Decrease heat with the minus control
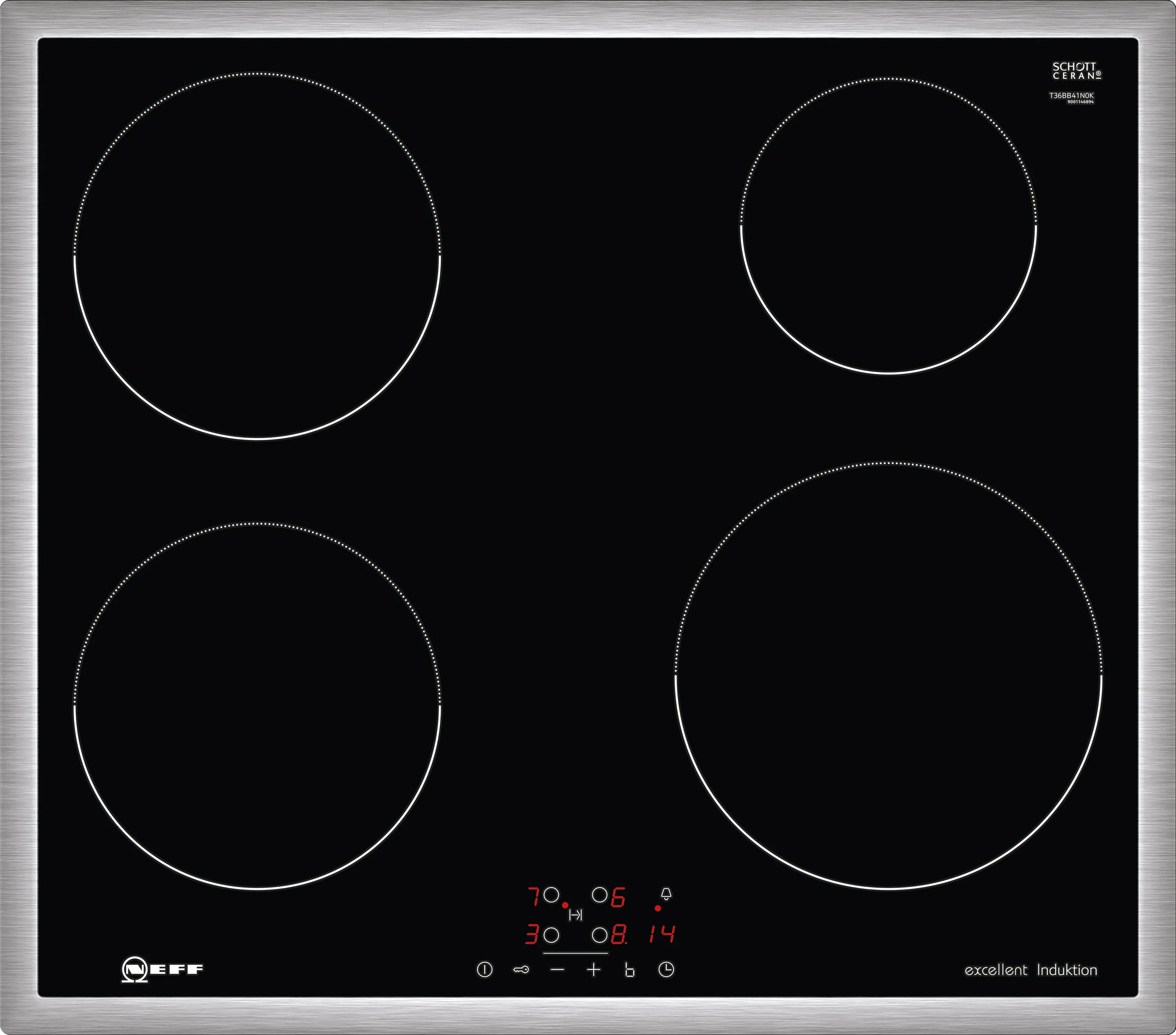 point(557,970)
